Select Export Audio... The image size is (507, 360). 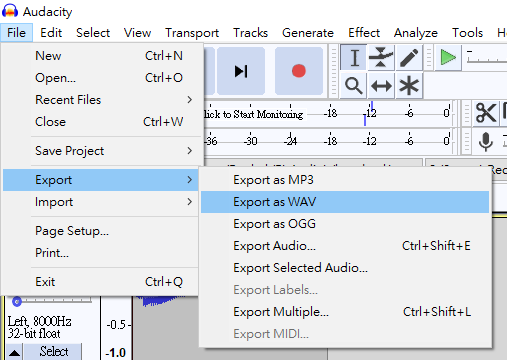pyautogui.click(x=345, y=246)
